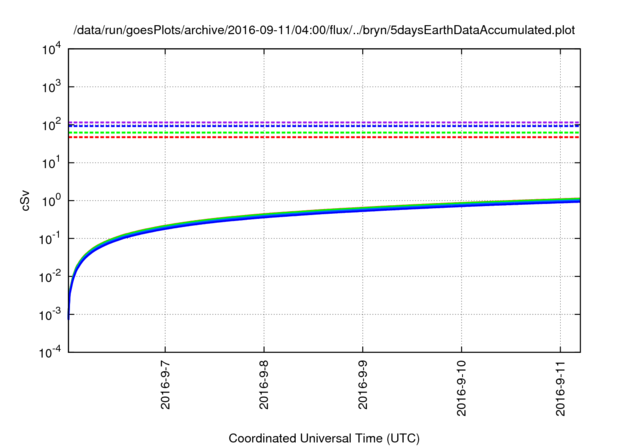Click the purple dashed threshold line
This screenshot has height=448, width=640.
tap(324, 122)
